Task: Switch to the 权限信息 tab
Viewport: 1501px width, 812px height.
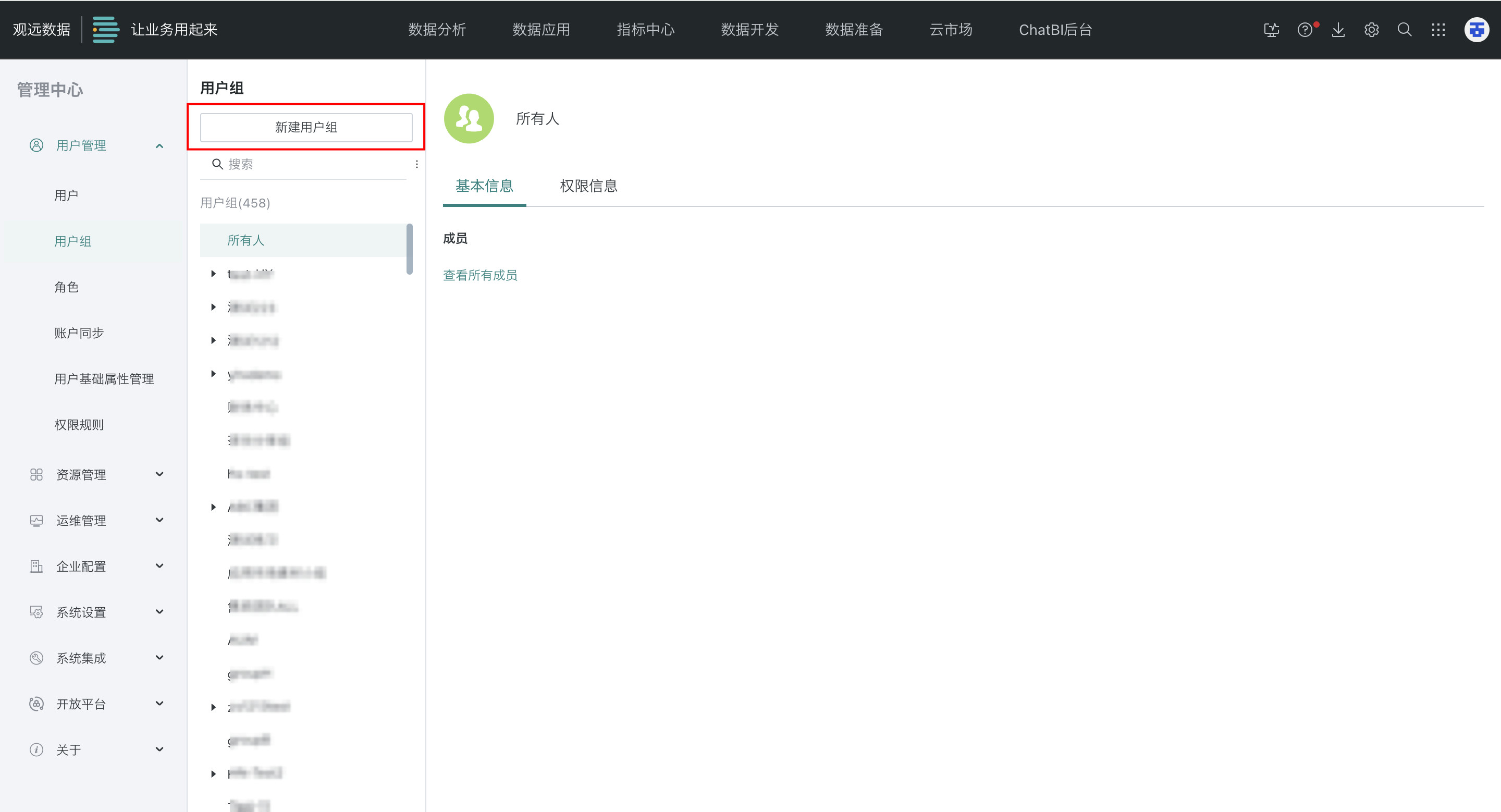Action: click(588, 186)
